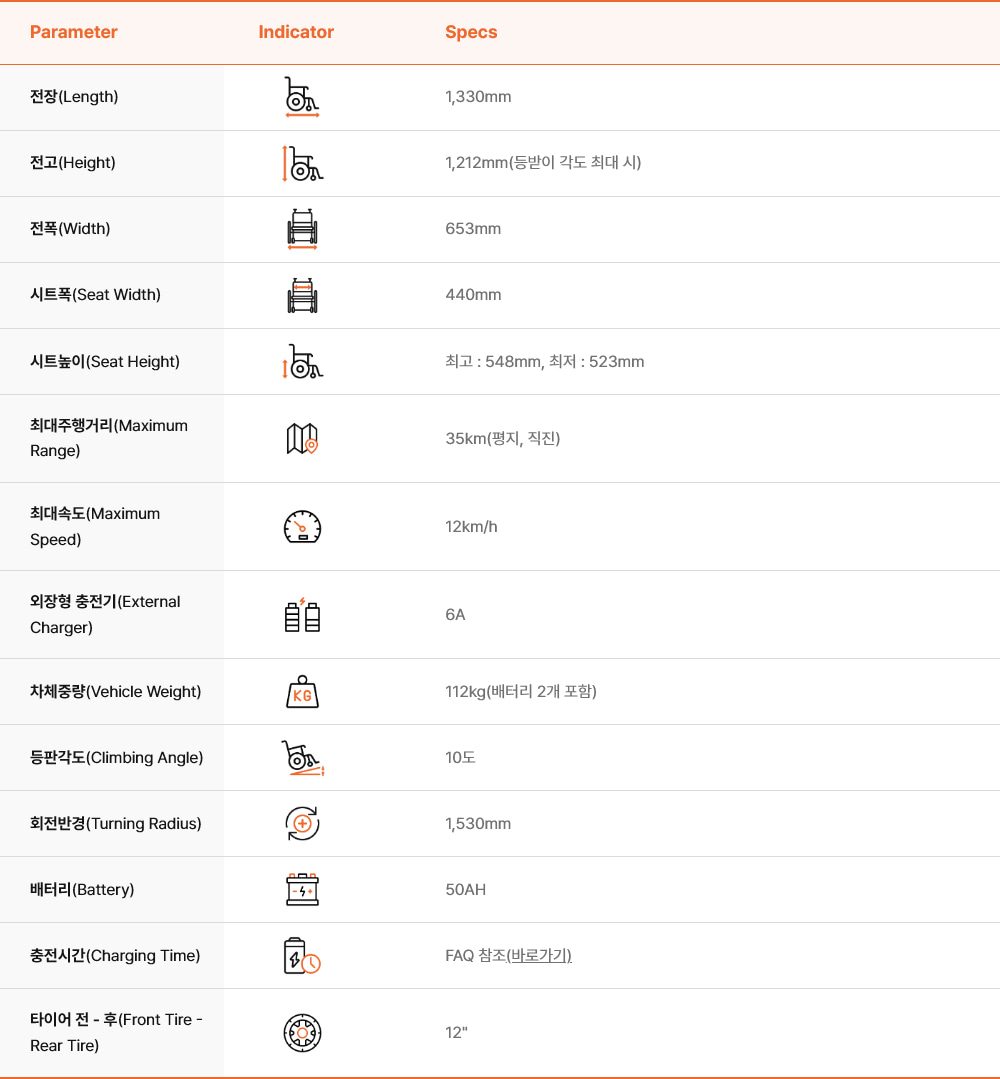Click the external charger batteries icon
This screenshot has height=1079, width=1000.
pyautogui.click(x=302, y=615)
